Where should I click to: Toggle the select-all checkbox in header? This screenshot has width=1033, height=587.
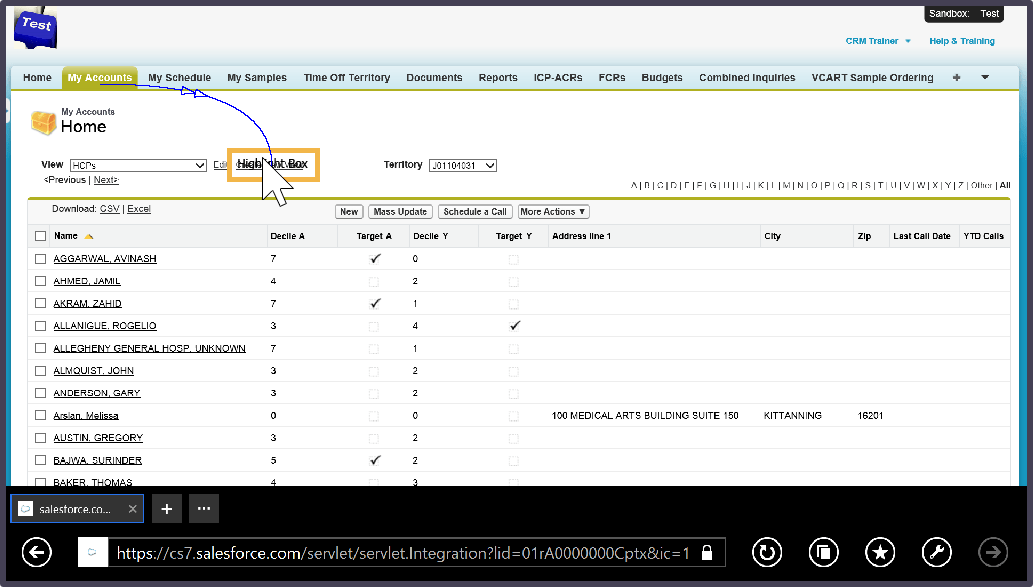pyautogui.click(x=40, y=236)
